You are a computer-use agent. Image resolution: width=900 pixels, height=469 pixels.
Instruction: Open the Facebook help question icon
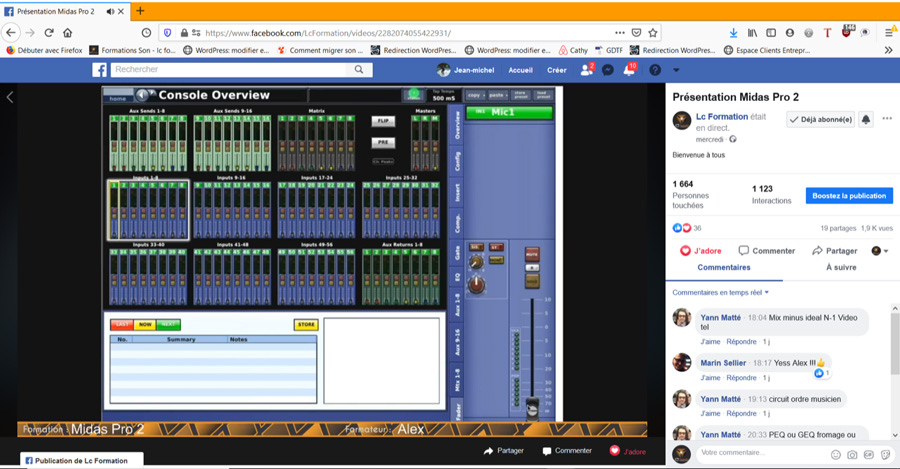coord(655,70)
